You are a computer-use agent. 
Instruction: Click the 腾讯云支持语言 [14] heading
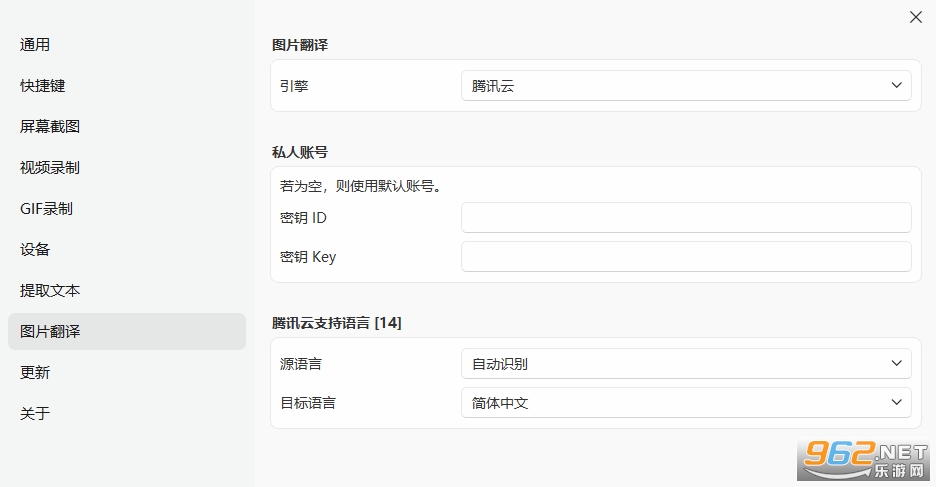(x=337, y=323)
